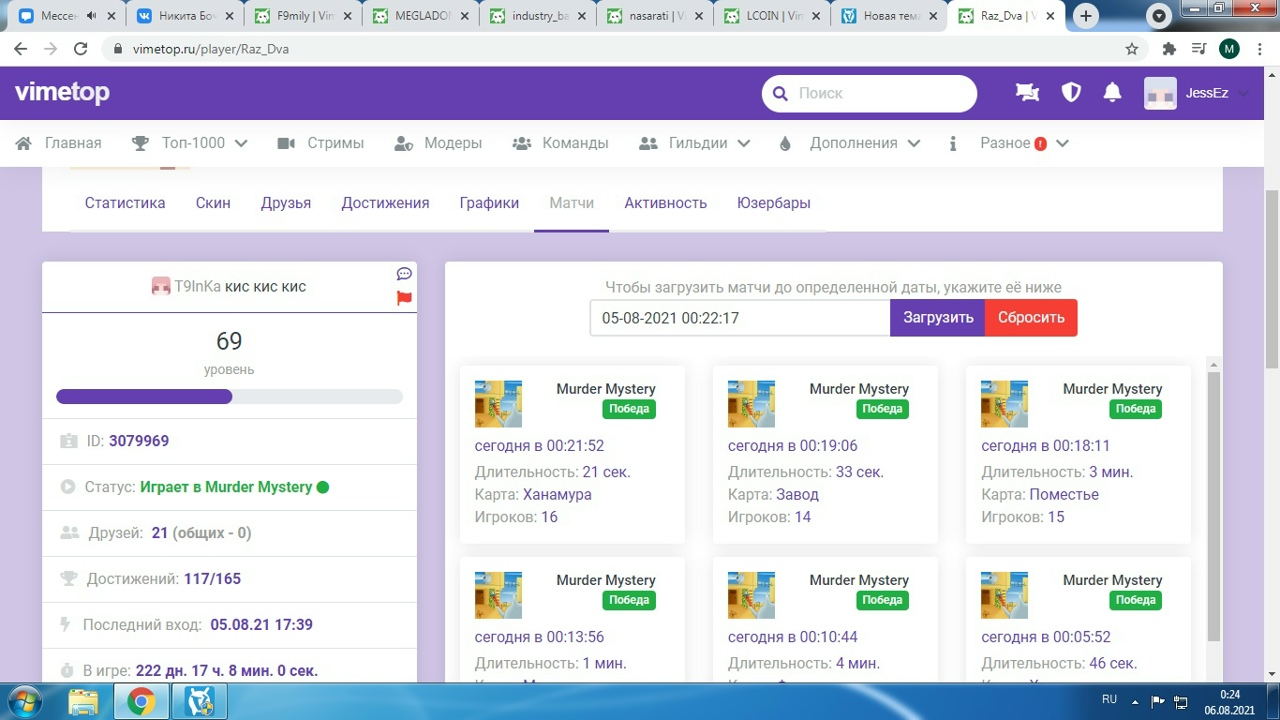Click the date input field for matches
Screen dimensions: 1280x720
point(739,318)
